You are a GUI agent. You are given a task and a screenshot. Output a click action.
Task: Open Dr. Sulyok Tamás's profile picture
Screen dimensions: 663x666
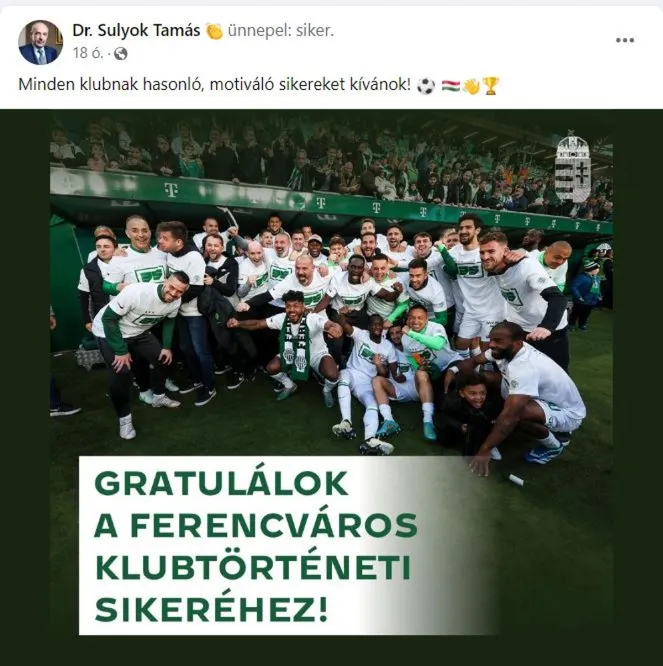pyautogui.click(x=40, y=42)
